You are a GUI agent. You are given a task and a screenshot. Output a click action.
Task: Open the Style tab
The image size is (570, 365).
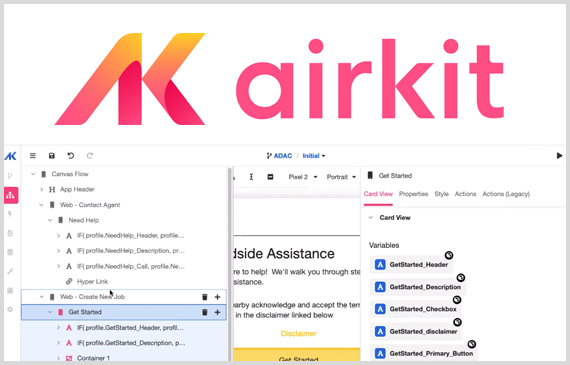(x=441, y=194)
